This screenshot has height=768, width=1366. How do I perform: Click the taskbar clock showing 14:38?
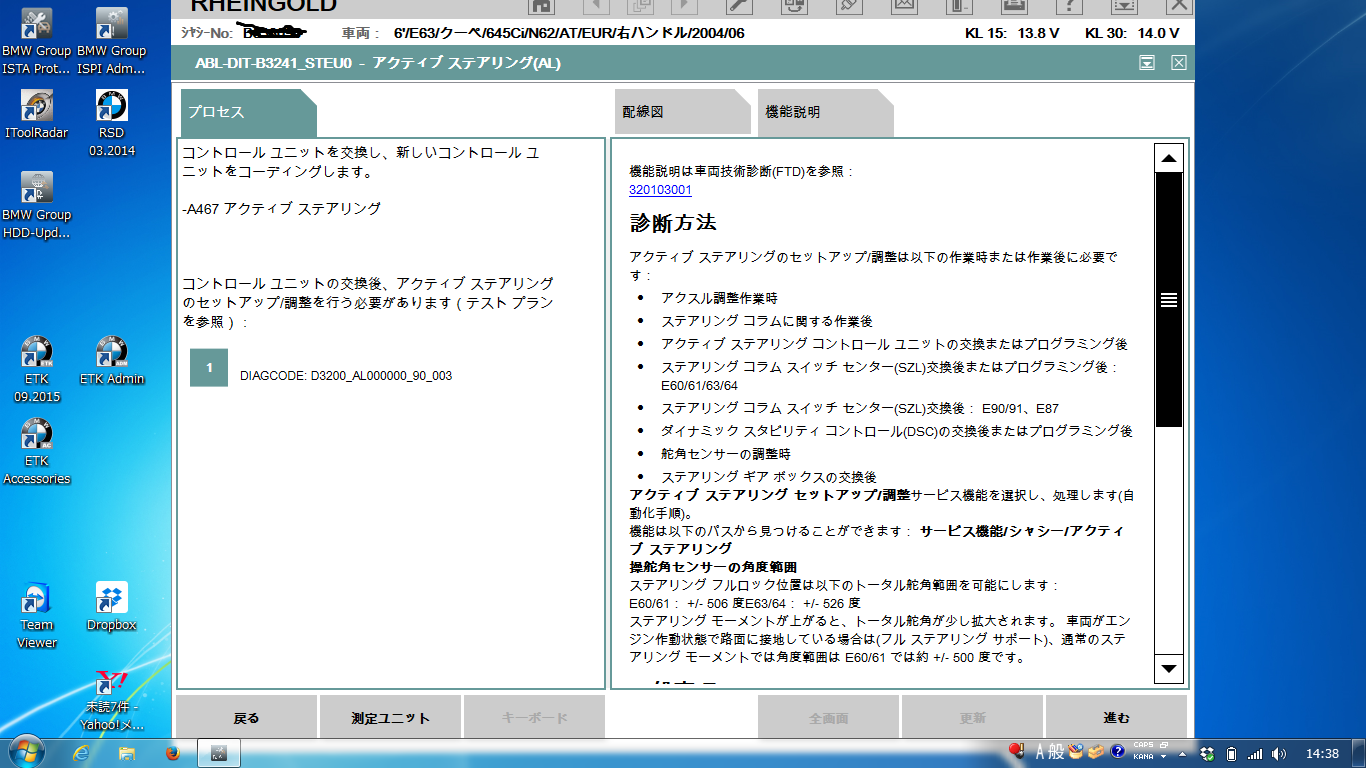[x=1322, y=753]
